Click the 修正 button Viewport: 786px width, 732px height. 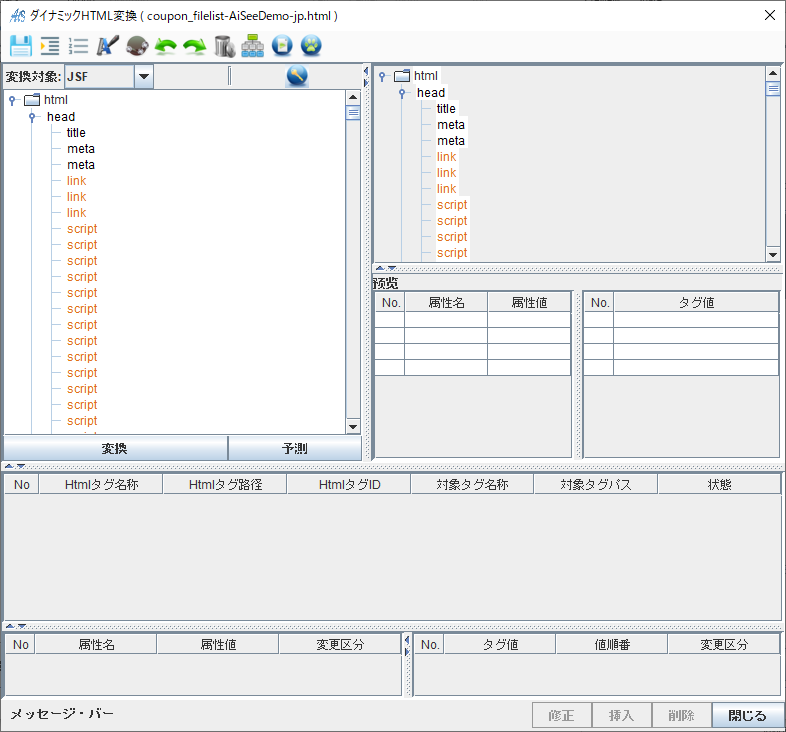[561, 715]
